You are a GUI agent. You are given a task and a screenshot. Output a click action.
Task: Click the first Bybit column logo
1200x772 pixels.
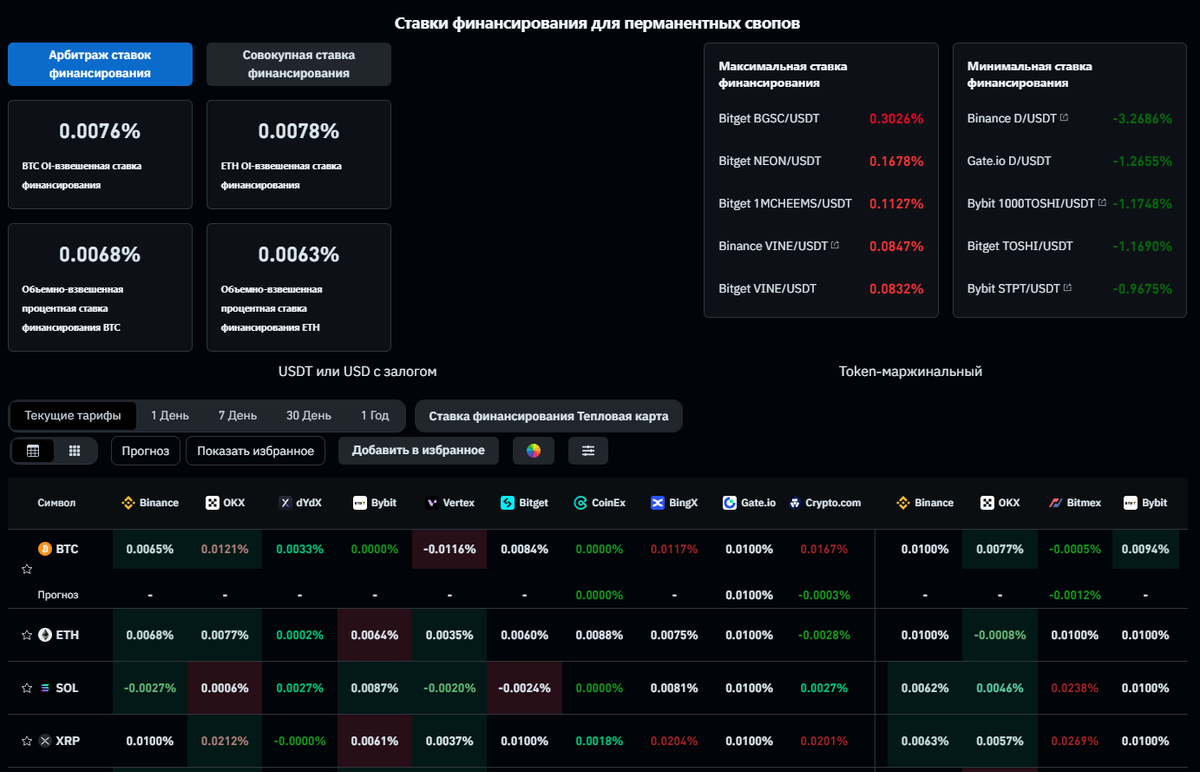[x=360, y=503]
